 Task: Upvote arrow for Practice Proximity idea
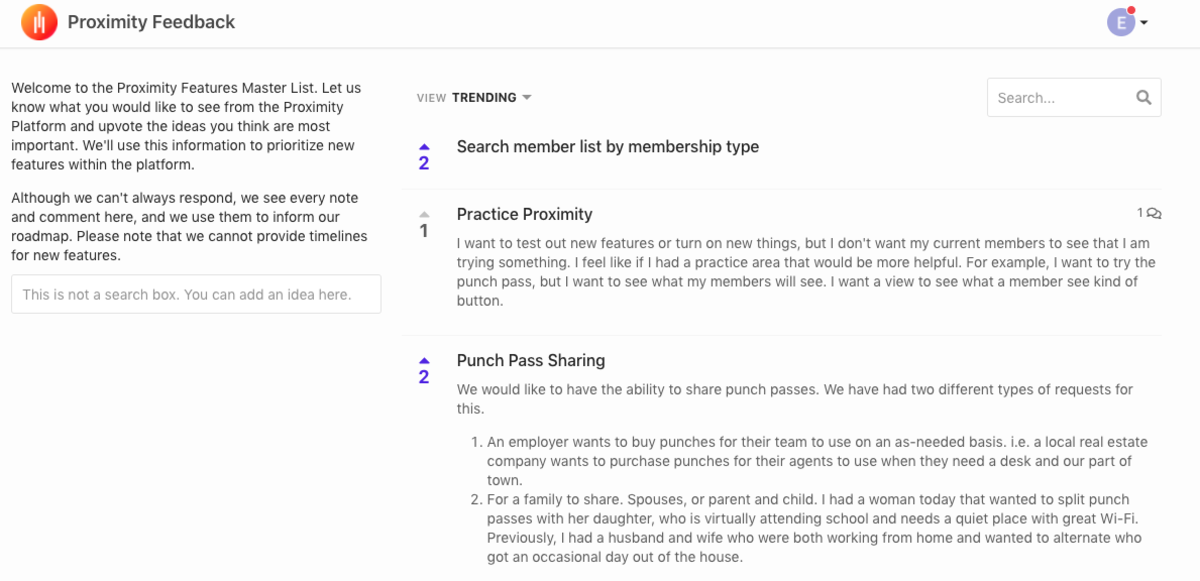(424, 214)
